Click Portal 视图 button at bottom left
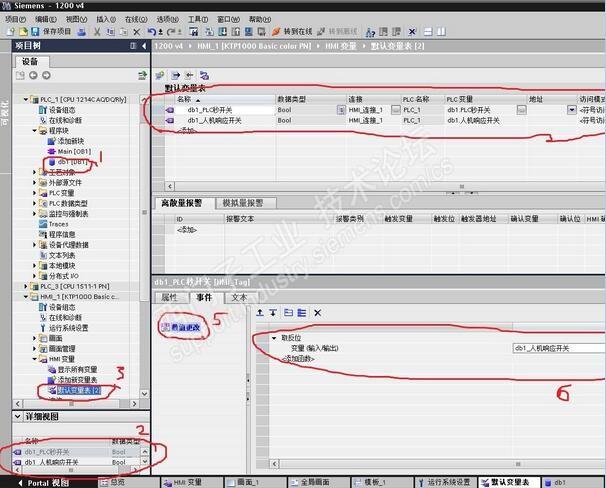The image size is (606, 488). pos(44,483)
